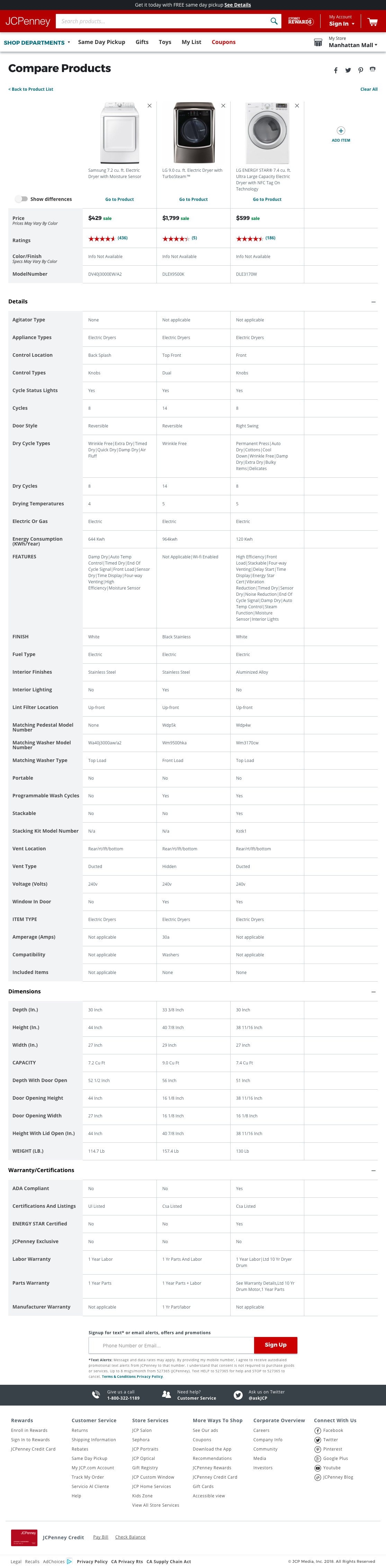
Task: Click the plus icon to add item
Action: (x=341, y=131)
